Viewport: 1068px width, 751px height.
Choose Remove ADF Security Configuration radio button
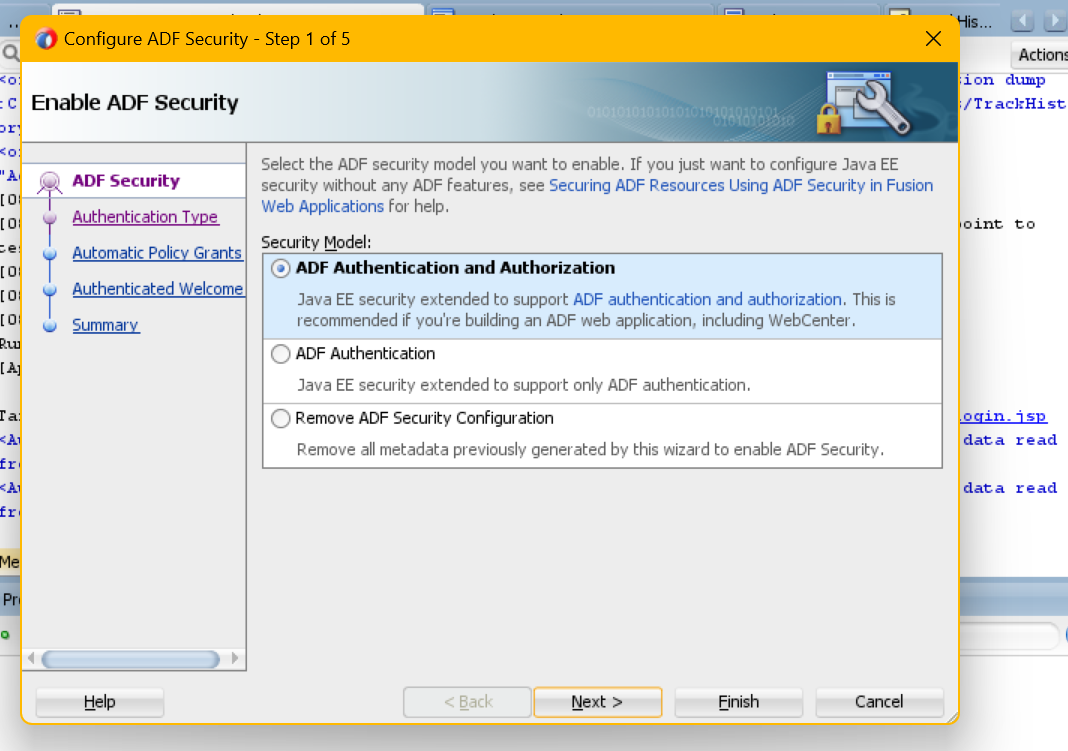[280, 418]
